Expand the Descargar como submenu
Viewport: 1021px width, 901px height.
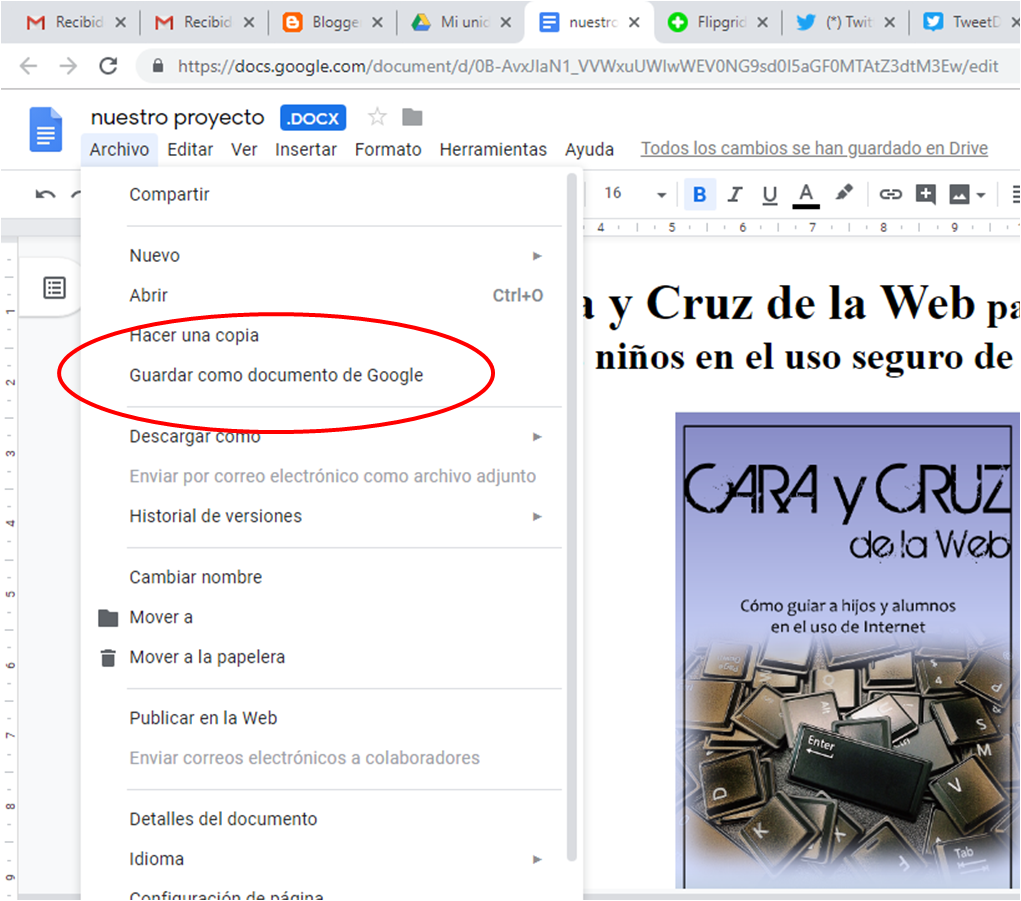(537, 436)
